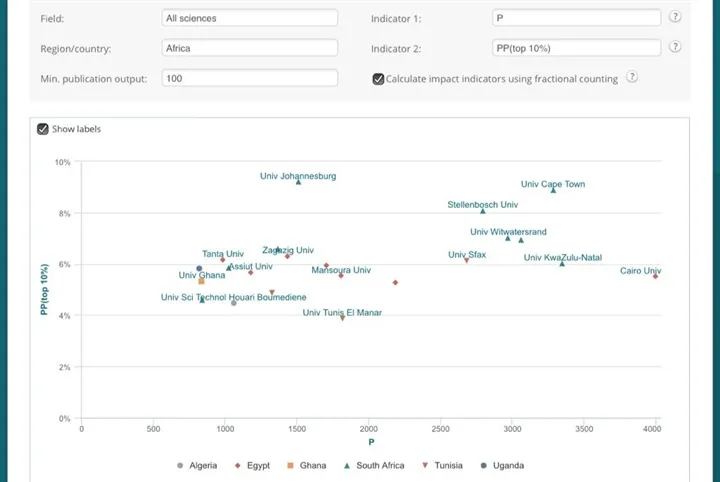Uncheck the Show labels checkbox
Screen dimensions: 720x482
(43, 129)
